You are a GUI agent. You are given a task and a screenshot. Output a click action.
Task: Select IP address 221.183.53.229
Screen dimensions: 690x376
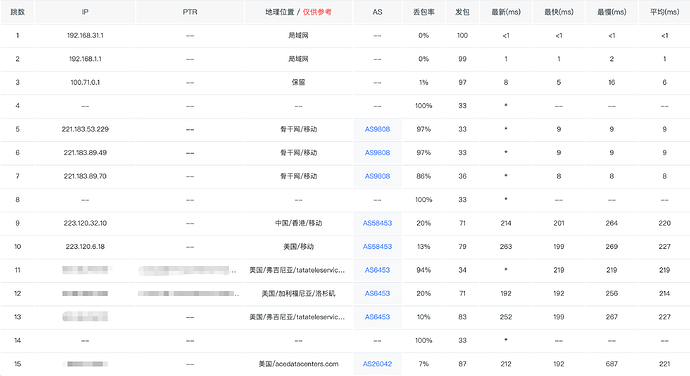pos(85,129)
